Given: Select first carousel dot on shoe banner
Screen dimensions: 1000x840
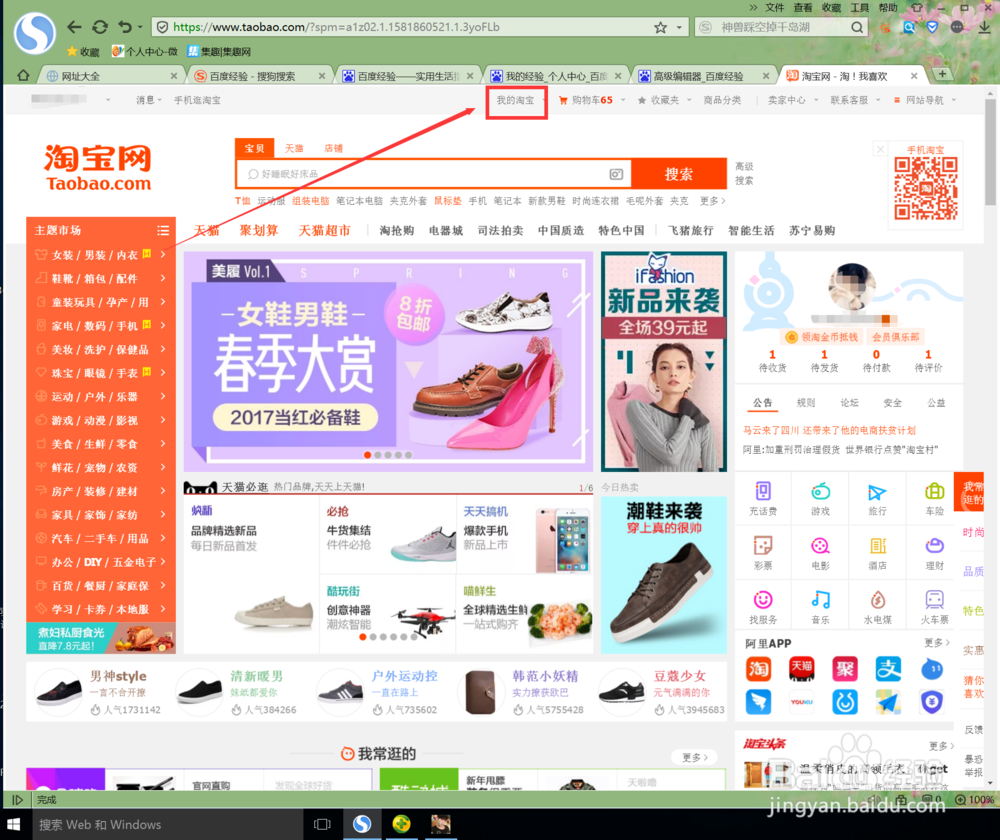Looking at the screenshot, I should coord(367,455).
